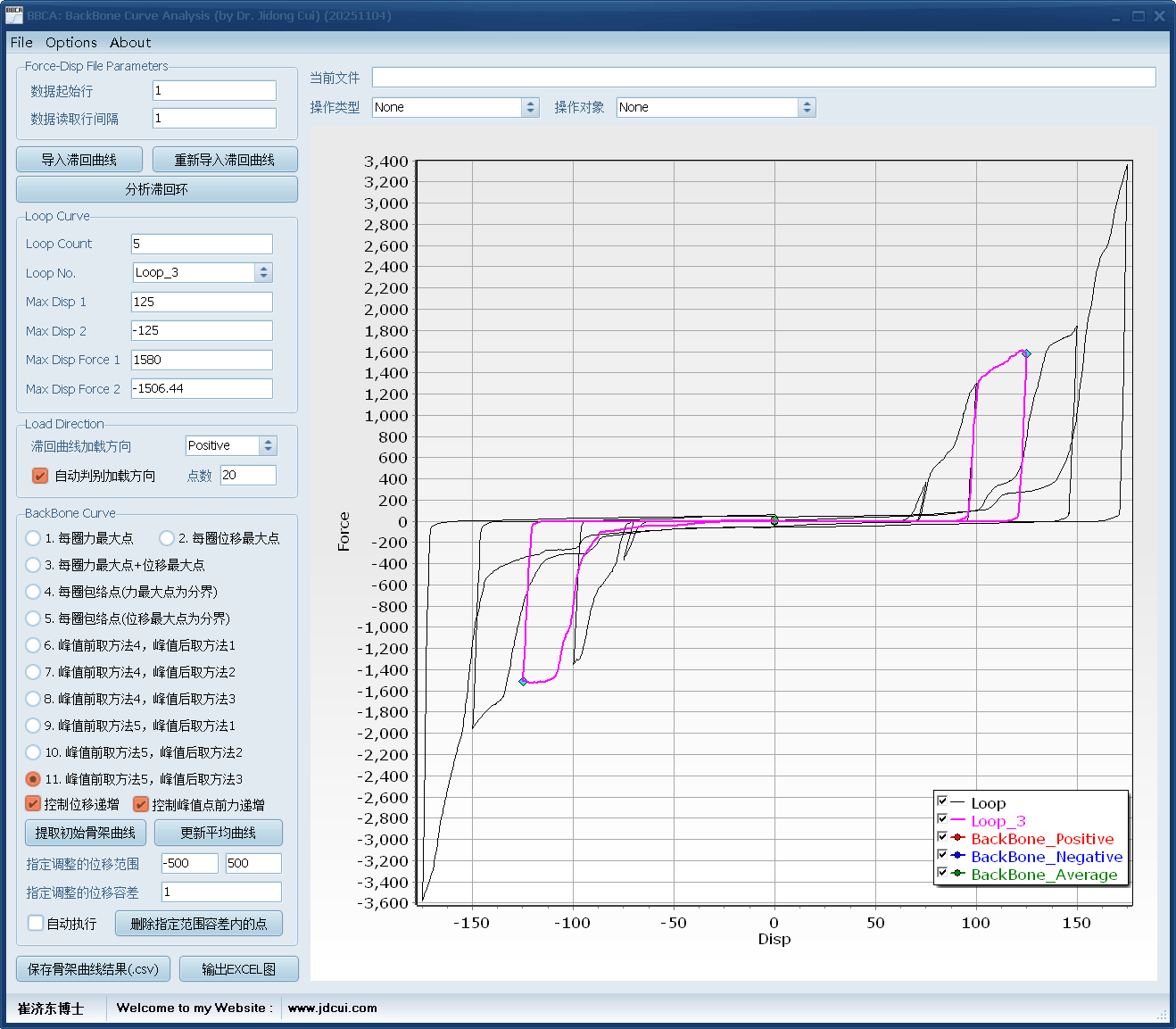The width and height of the screenshot is (1176, 1029).
Task: Click the 导入滞回曲线 button
Action: 79,160
